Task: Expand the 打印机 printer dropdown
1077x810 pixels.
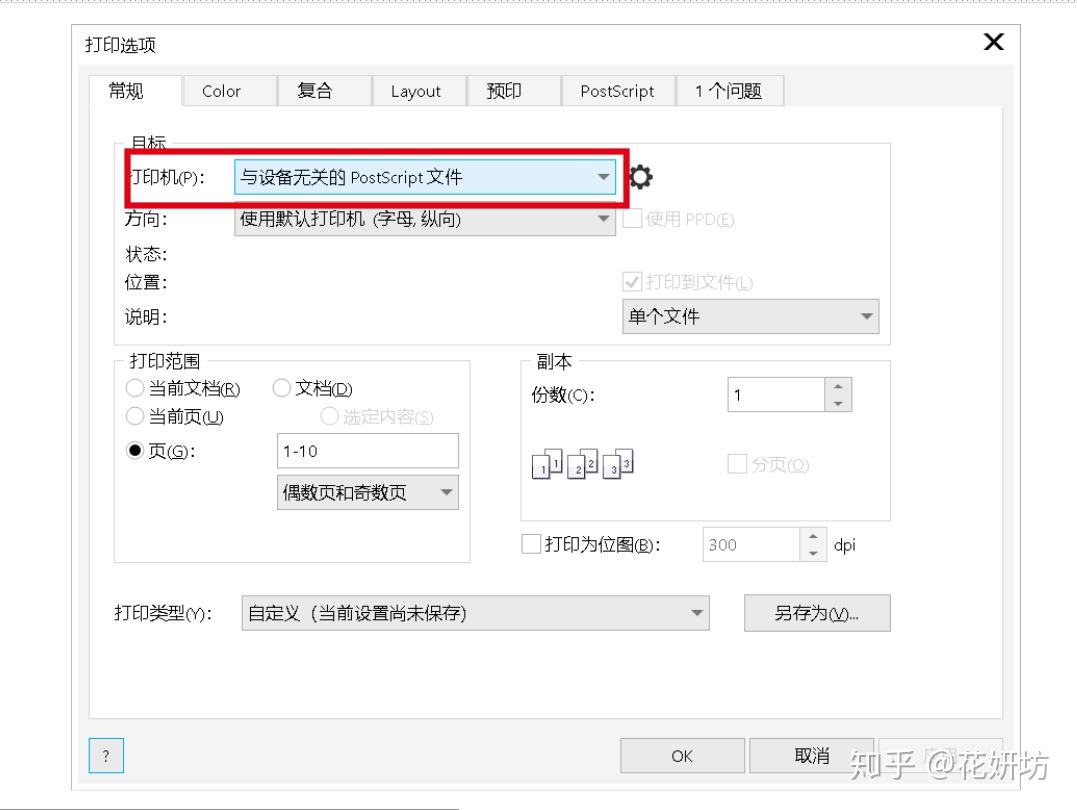Action: (x=425, y=177)
